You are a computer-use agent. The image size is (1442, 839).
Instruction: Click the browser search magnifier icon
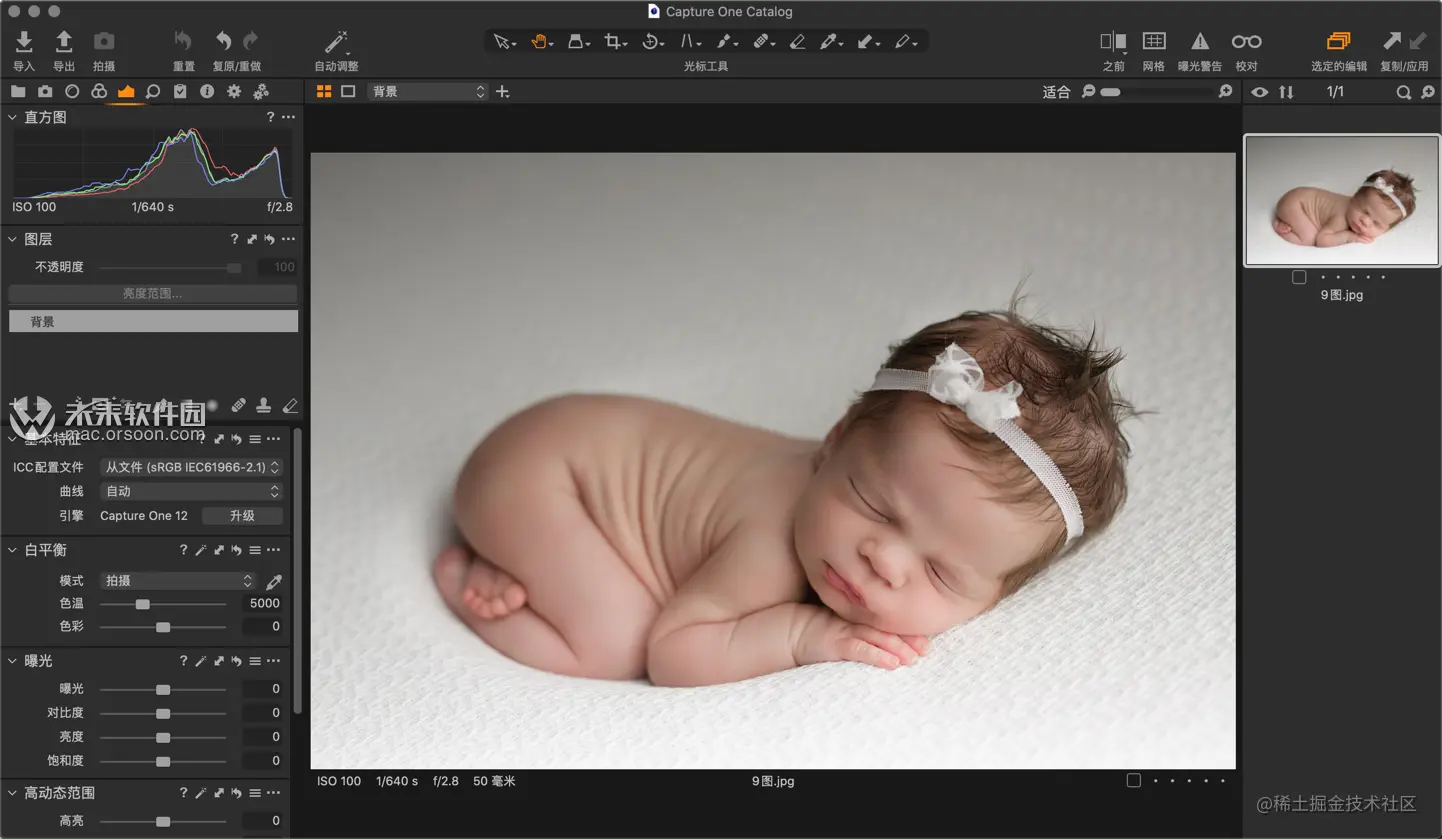coord(1404,92)
